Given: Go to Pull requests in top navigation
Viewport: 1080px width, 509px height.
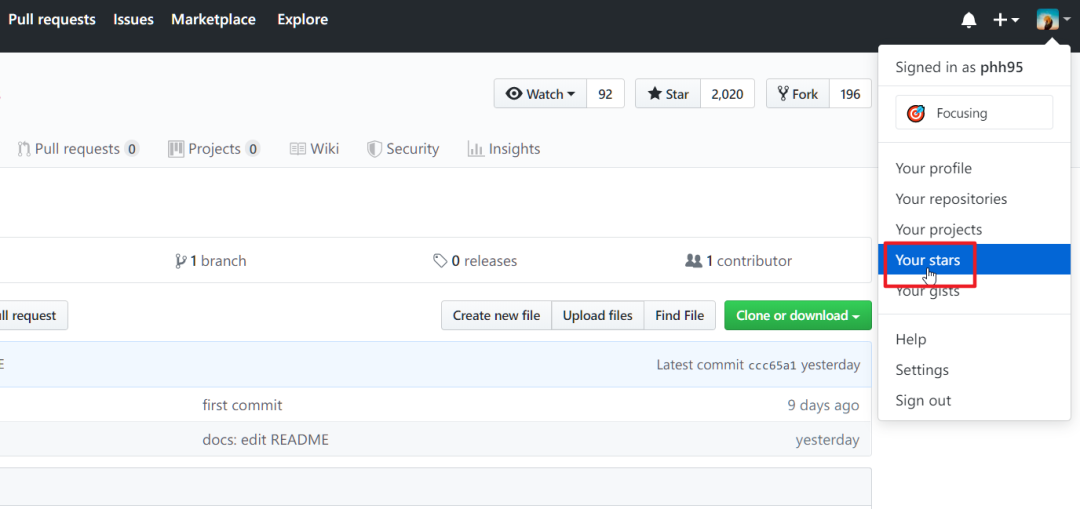Looking at the screenshot, I should click(x=52, y=20).
